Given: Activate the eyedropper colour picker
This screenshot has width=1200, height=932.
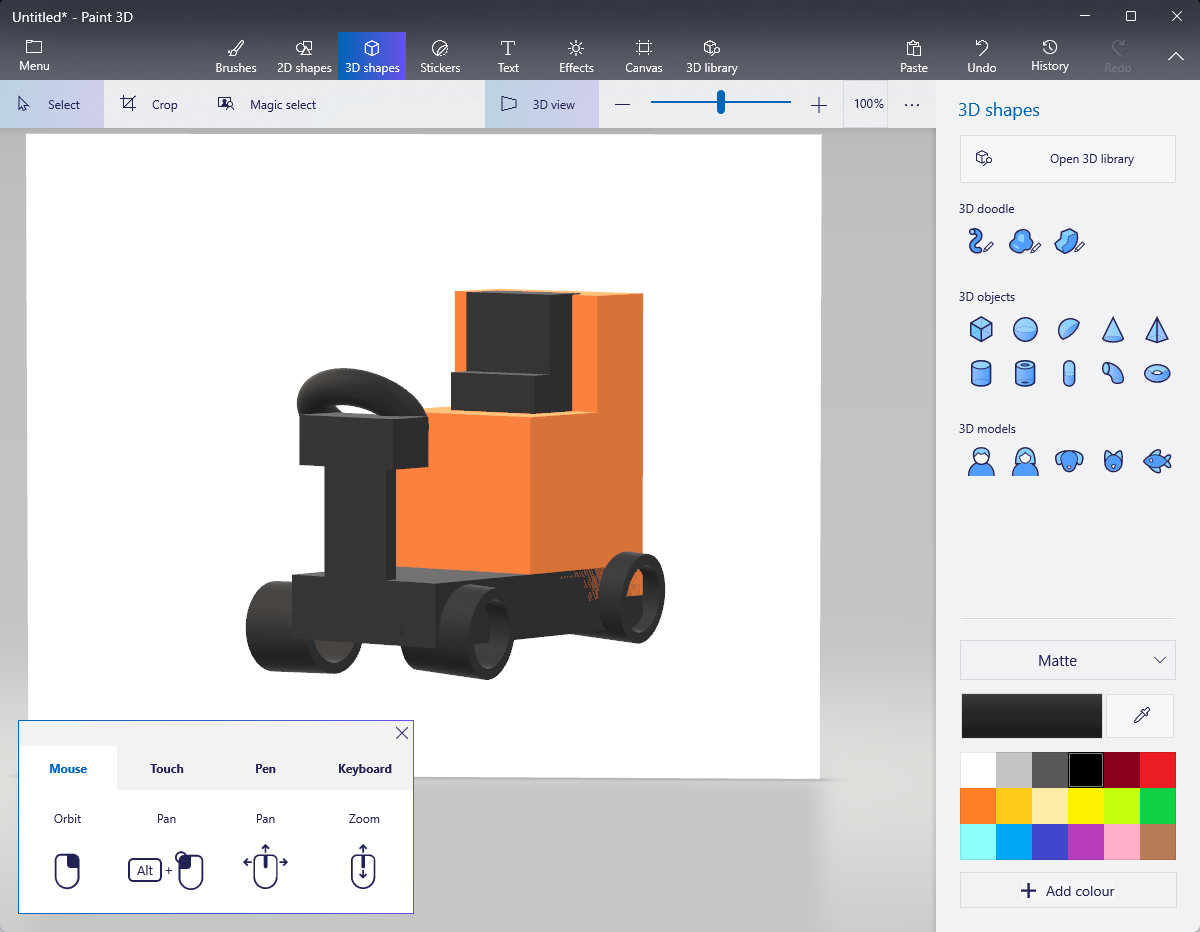Looking at the screenshot, I should tap(1140, 715).
